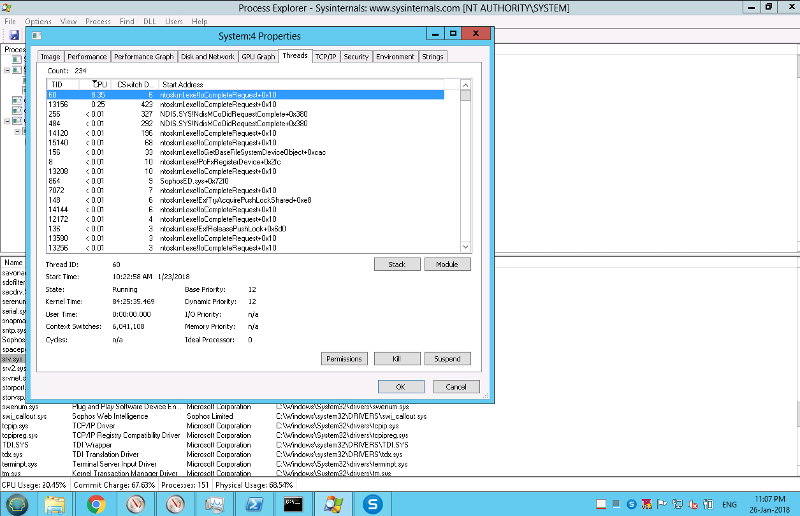Select the IoGetBaseFileSystemDeviceObject thread row
Image resolution: width=800 pixels, height=516 pixels.
coord(245,152)
